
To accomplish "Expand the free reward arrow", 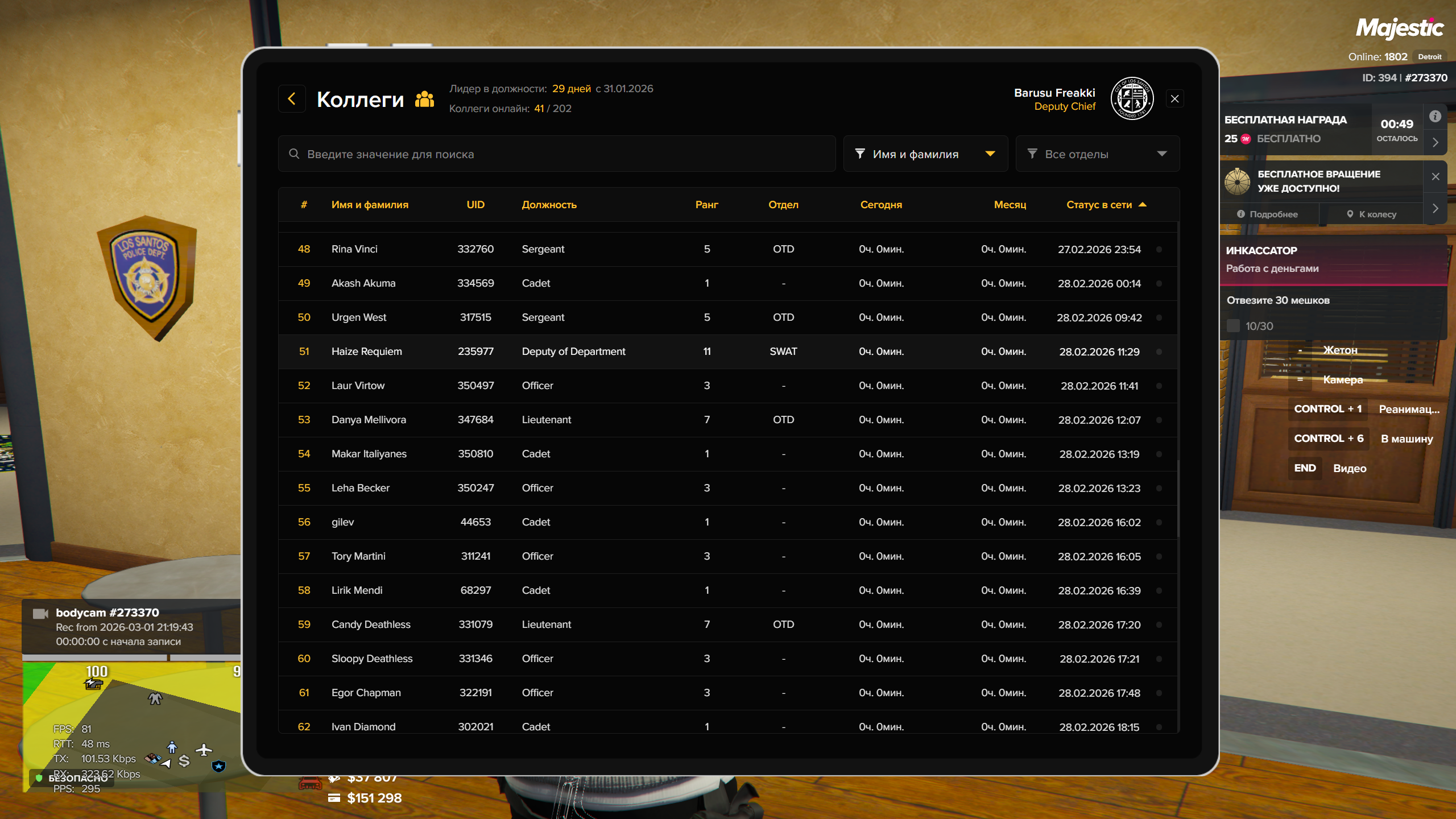I will click(1436, 142).
